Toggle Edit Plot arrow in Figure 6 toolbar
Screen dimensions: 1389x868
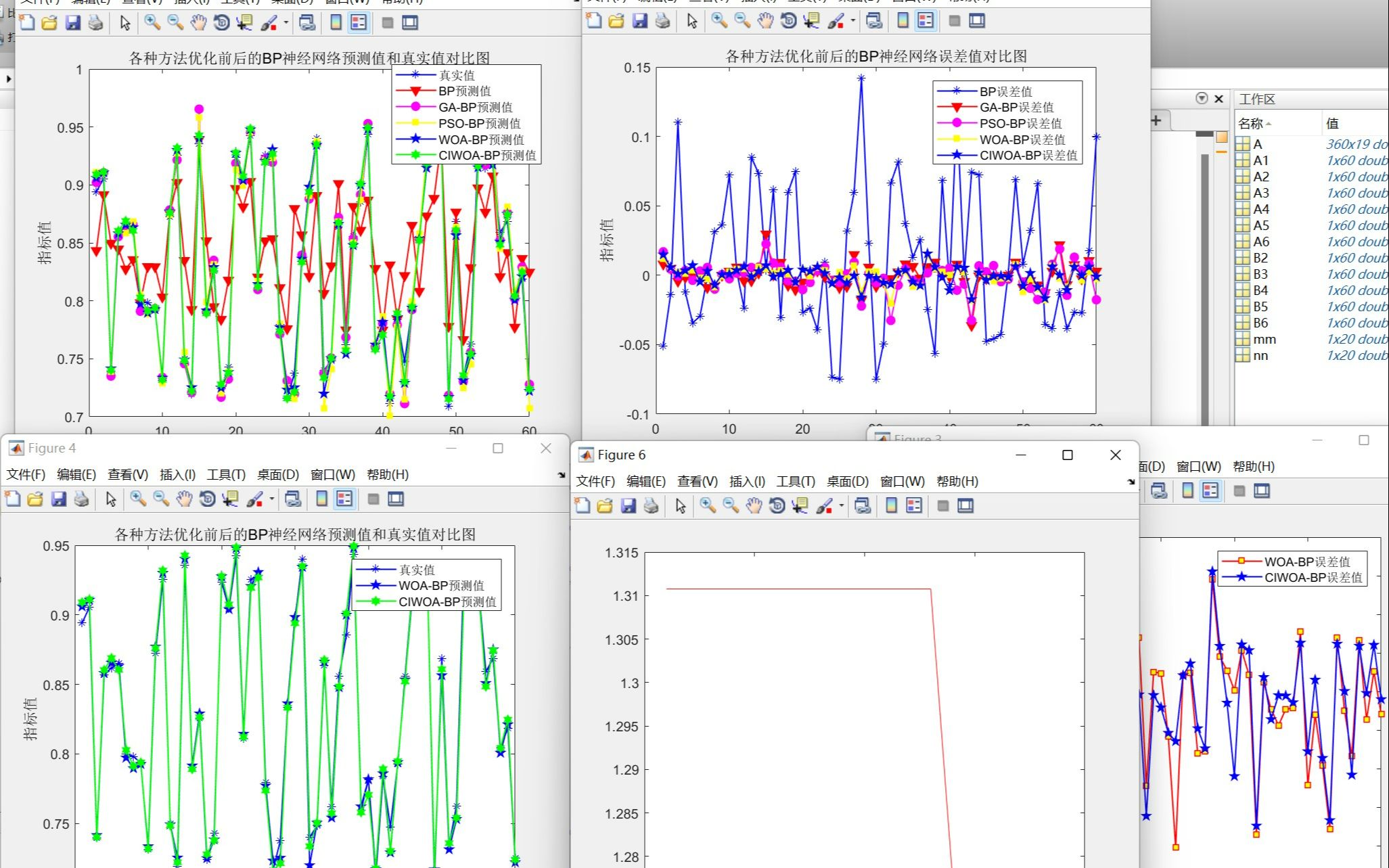pyautogui.click(x=681, y=505)
